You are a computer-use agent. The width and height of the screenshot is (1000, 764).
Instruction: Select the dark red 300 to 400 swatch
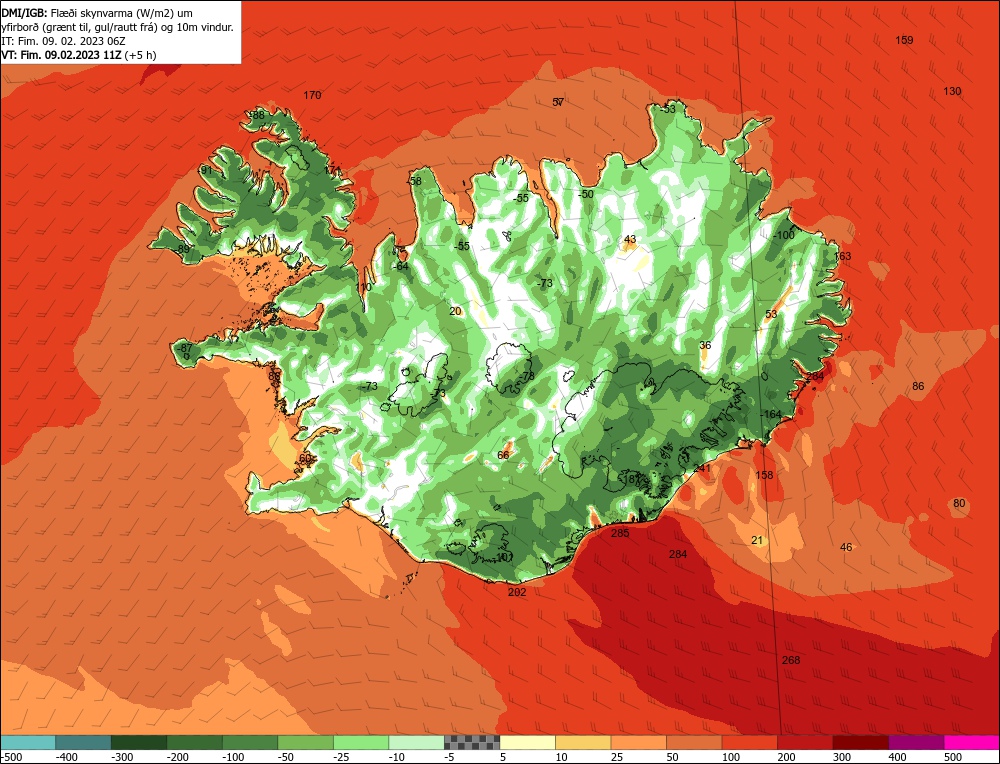pos(861,742)
